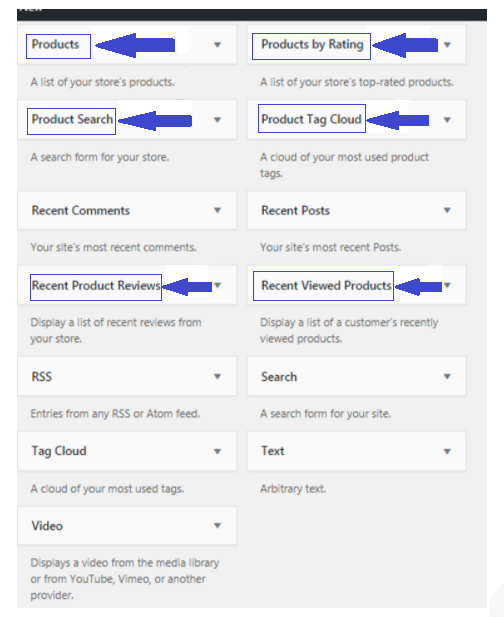Select the Products widget title

(55, 44)
